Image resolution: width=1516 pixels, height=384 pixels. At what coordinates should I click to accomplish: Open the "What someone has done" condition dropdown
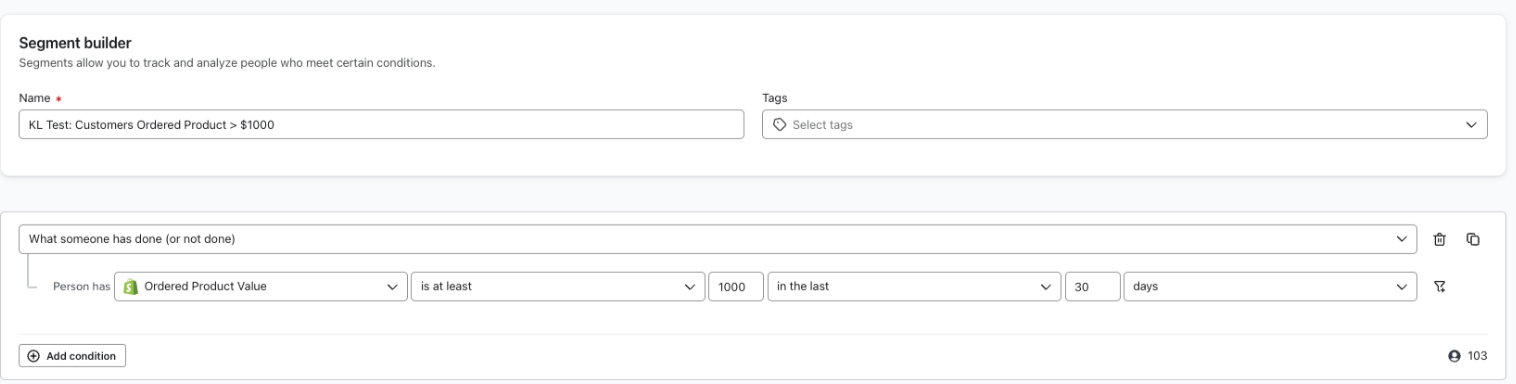tap(718, 239)
